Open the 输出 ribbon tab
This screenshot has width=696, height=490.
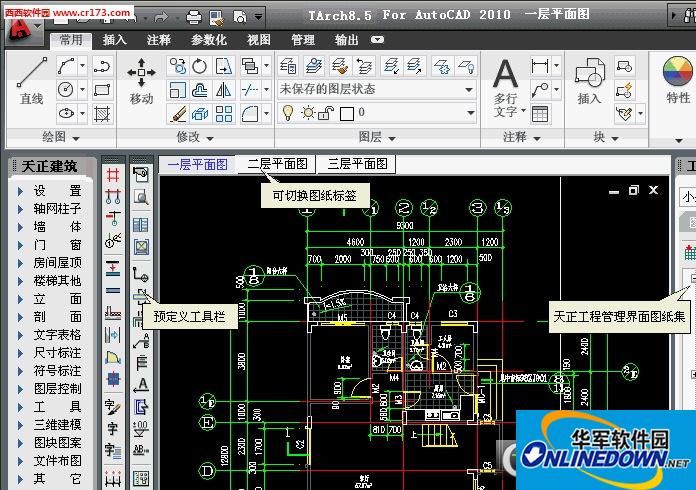[x=347, y=40]
